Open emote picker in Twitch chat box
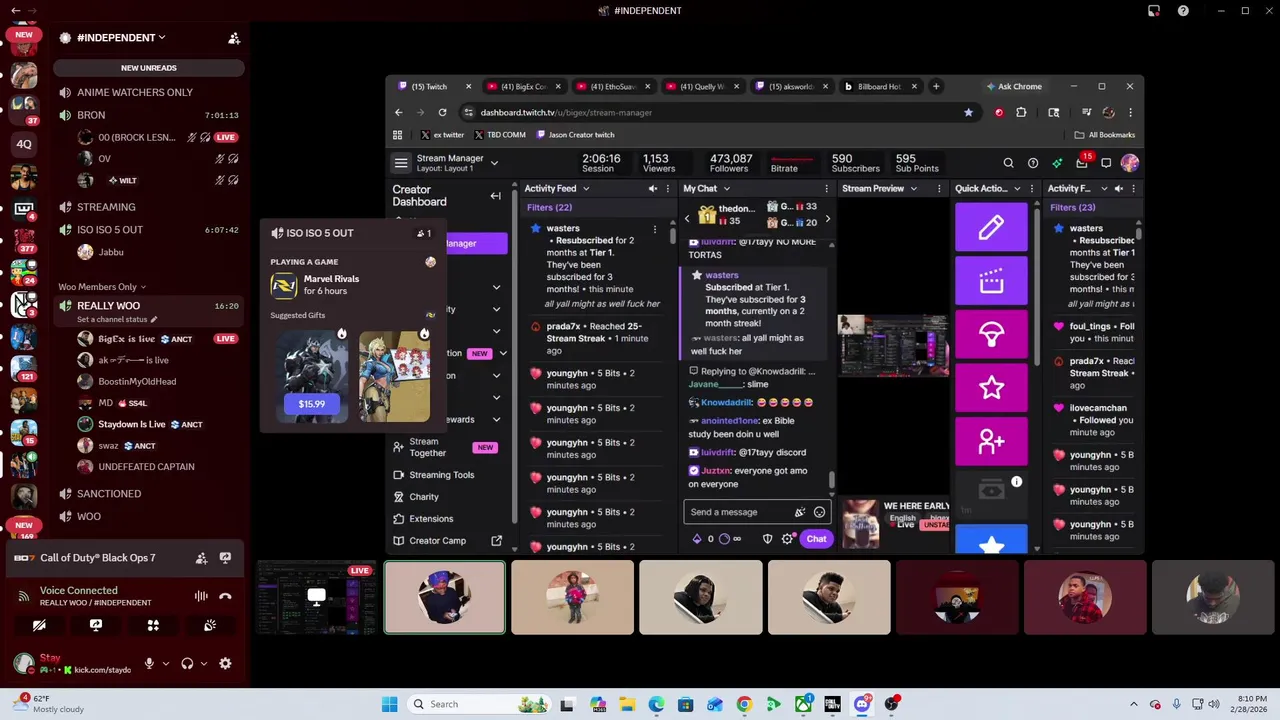The width and height of the screenshot is (1280, 720). (x=819, y=512)
